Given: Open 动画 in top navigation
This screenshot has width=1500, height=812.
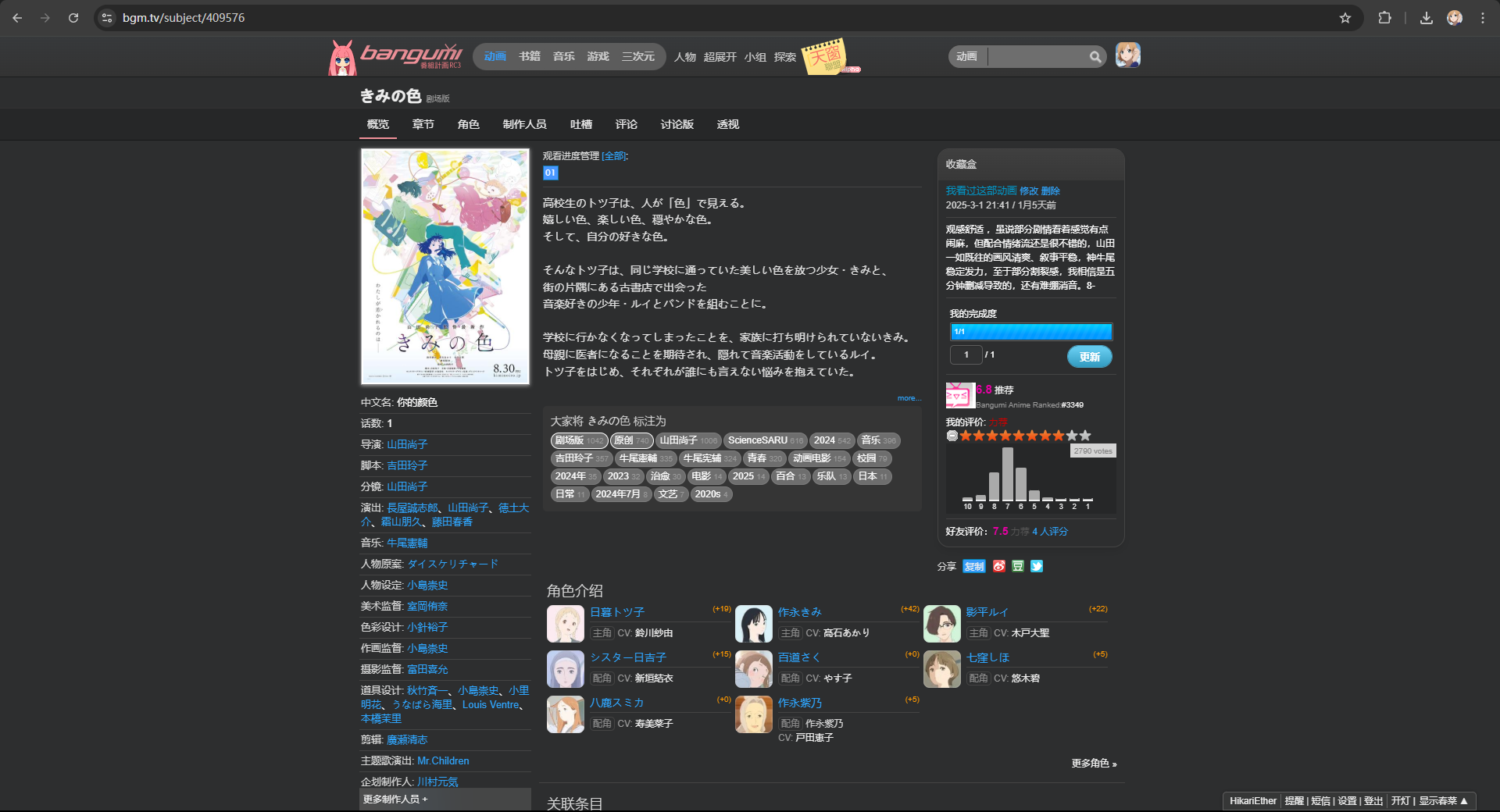Looking at the screenshot, I should tap(495, 56).
